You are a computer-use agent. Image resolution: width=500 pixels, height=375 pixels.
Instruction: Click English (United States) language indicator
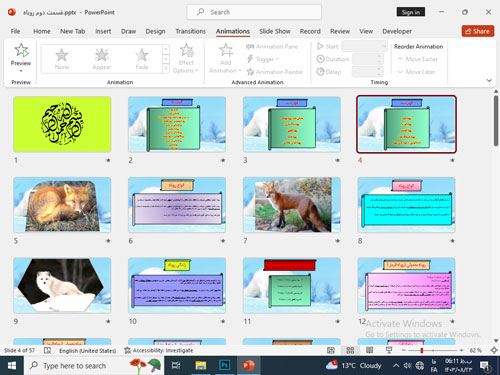click(88, 351)
